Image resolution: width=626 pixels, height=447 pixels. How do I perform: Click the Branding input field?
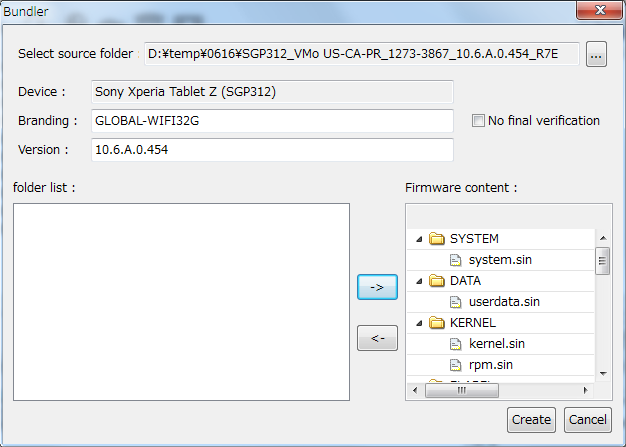tap(272, 121)
